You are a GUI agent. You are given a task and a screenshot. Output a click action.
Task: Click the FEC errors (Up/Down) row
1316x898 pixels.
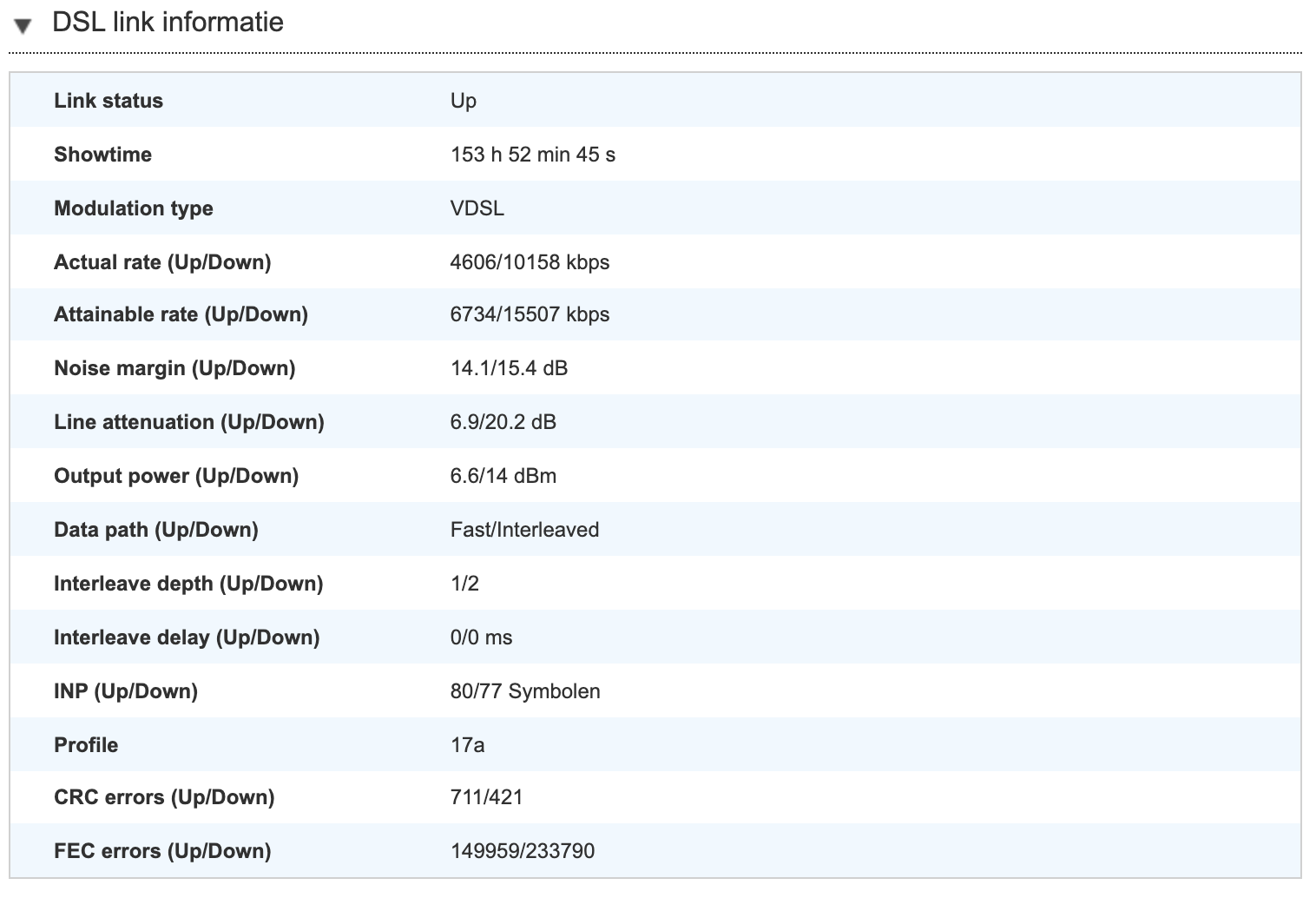[x=347, y=851]
